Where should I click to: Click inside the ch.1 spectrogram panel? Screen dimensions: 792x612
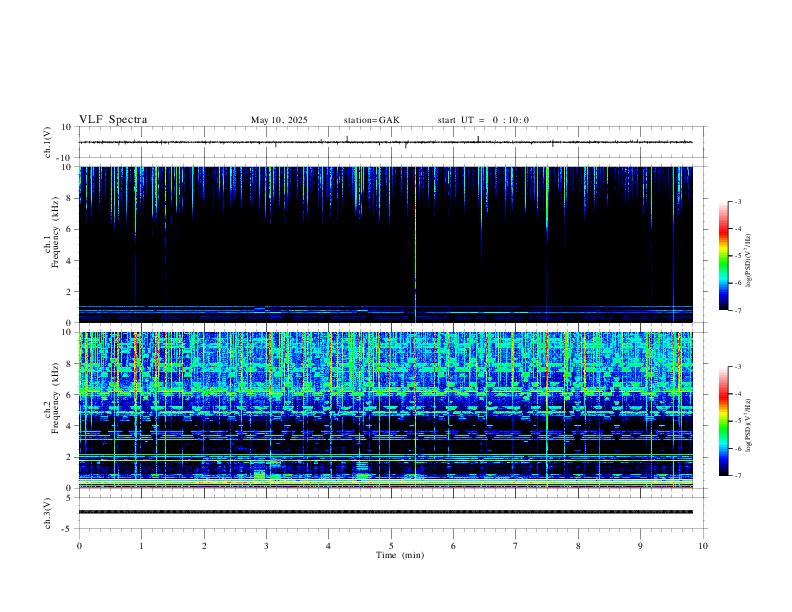386,244
